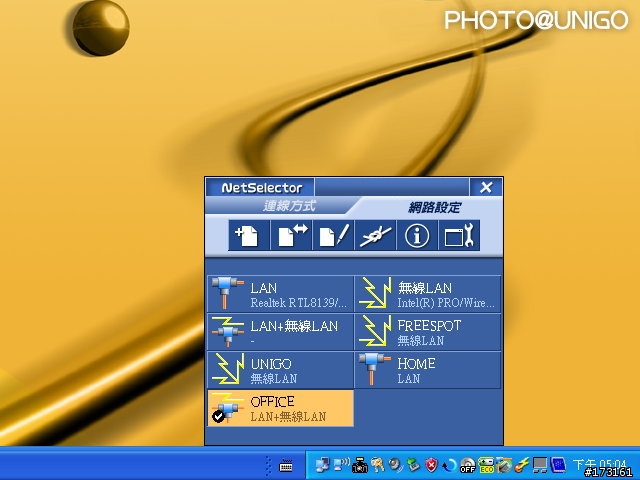This screenshot has height=480, width=640.
Task: Close the NetSelector window
Action: [486, 187]
